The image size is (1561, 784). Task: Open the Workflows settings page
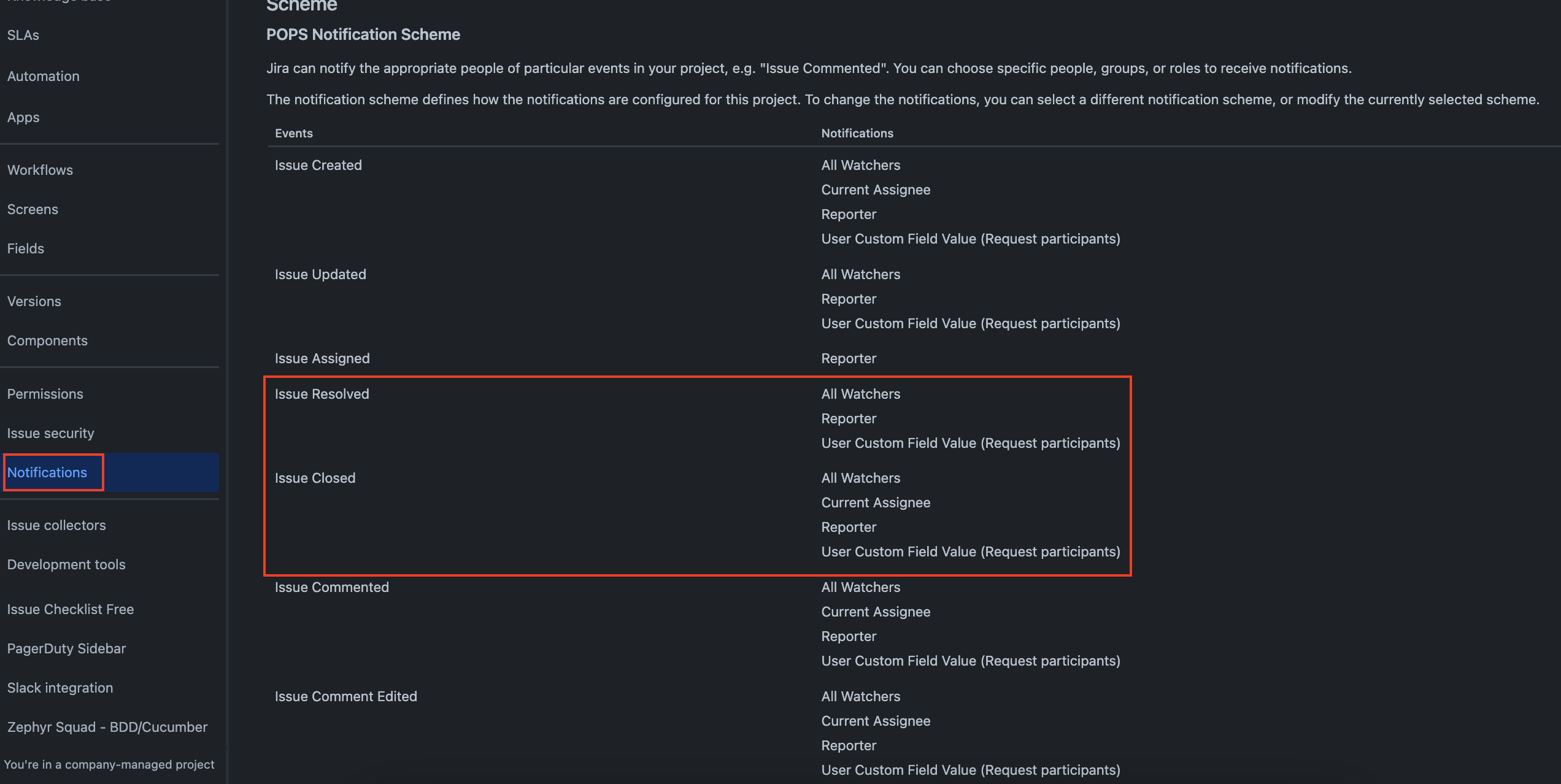(x=40, y=170)
